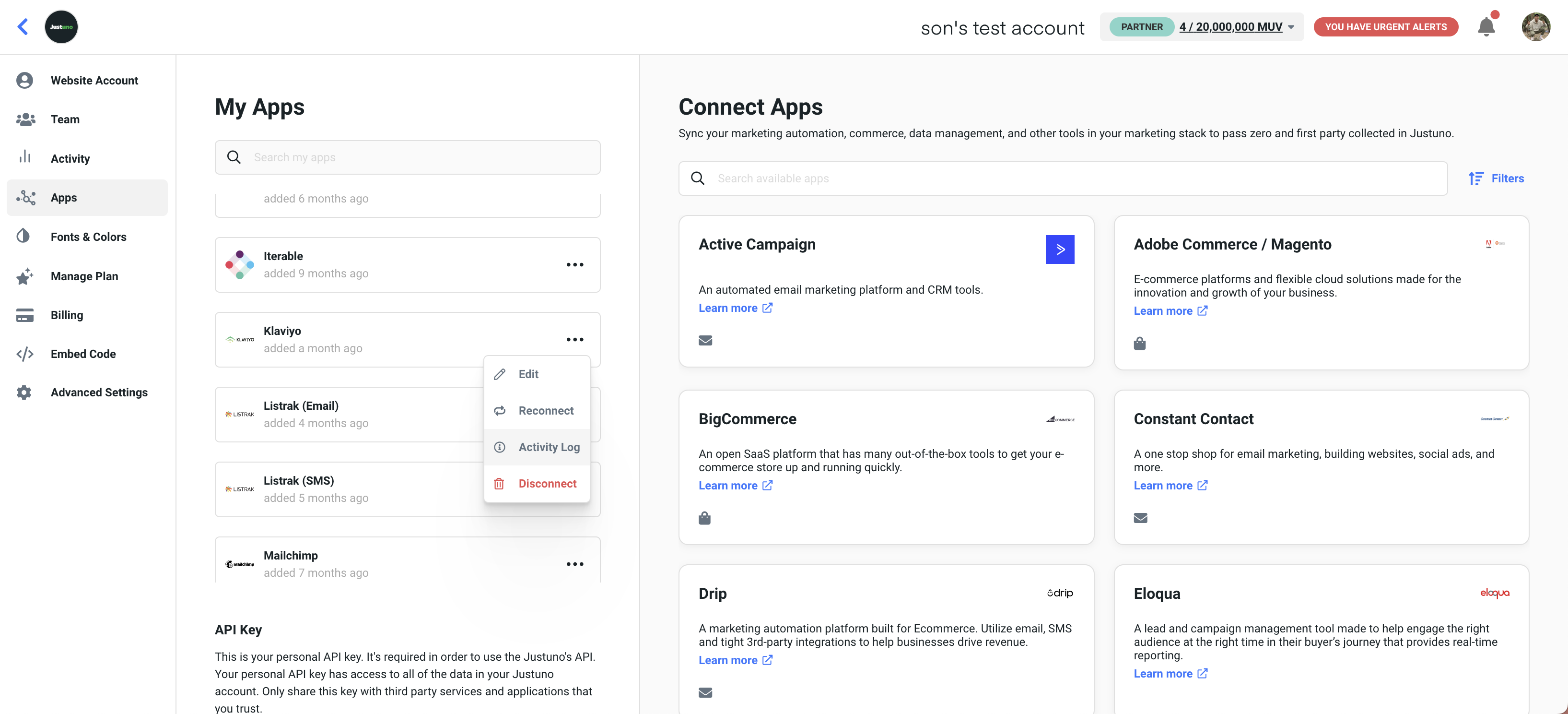Click the Justuno logo icon
Viewport: 1568px width, 714px height.
coord(61,27)
